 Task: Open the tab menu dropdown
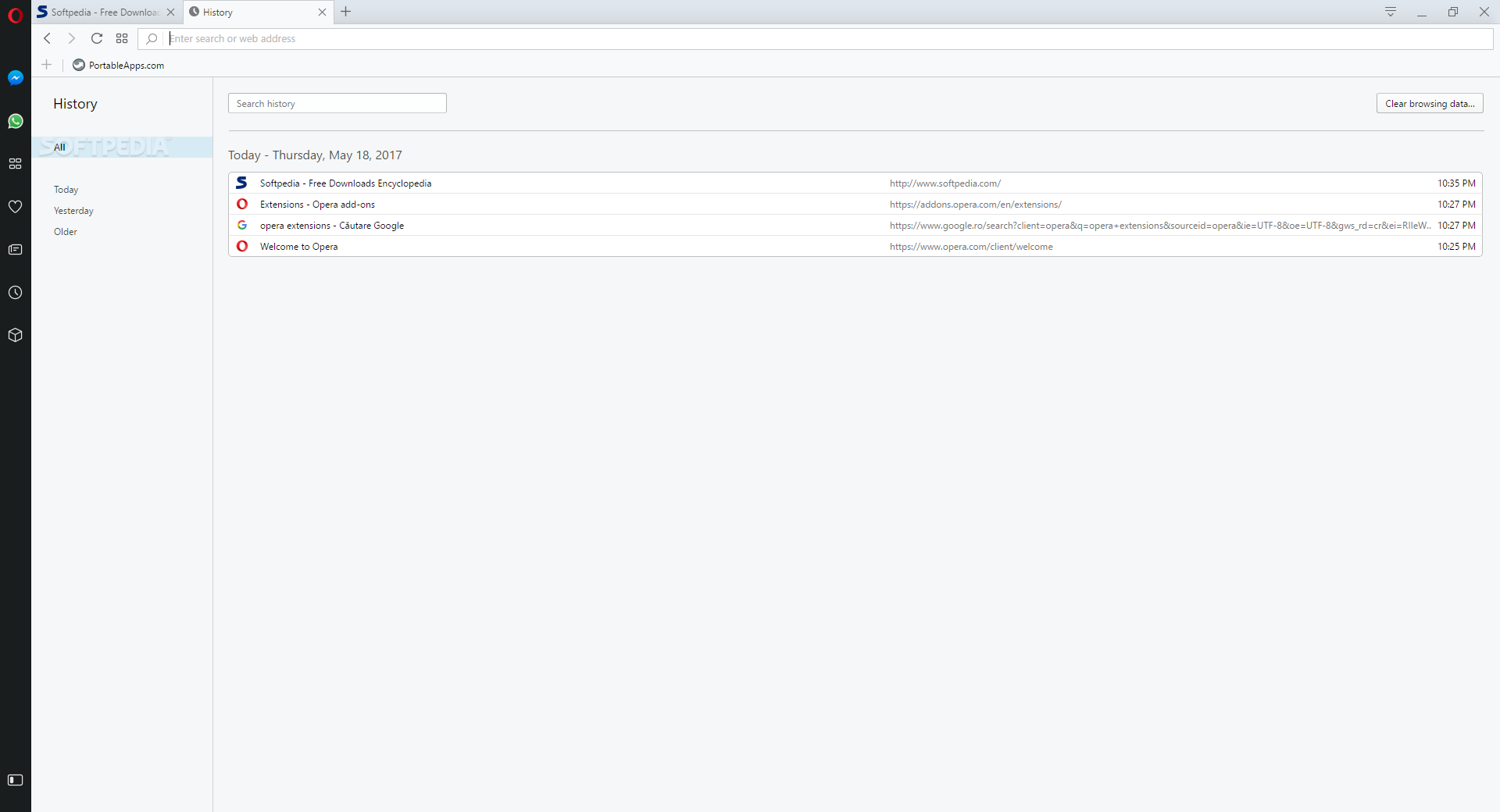(x=1391, y=12)
